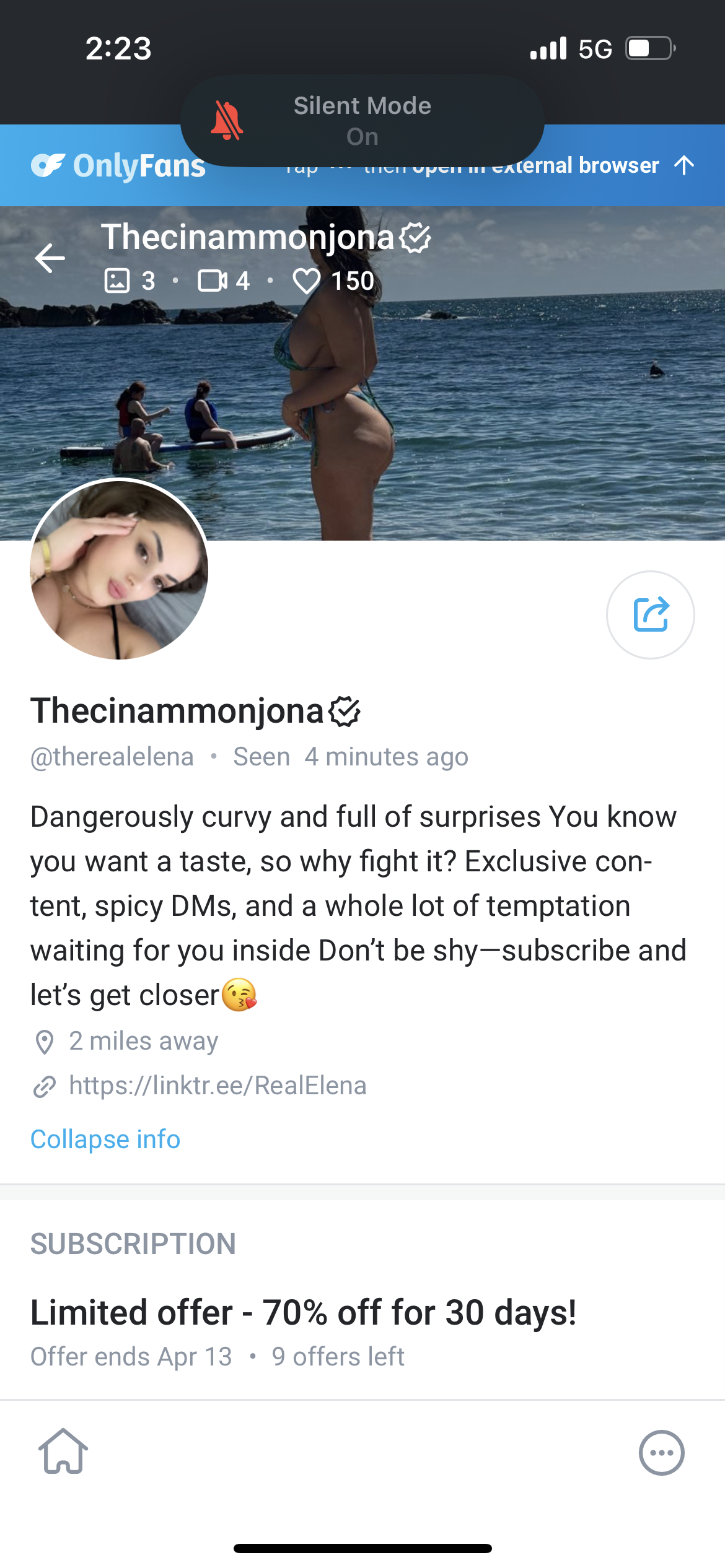
Task: Open the linktr.ee/RealElena link
Action: 217,1086
